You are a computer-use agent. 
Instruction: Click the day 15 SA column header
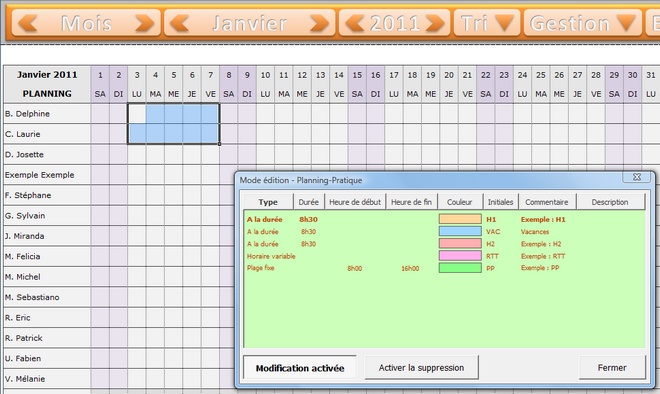tap(357, 84)
